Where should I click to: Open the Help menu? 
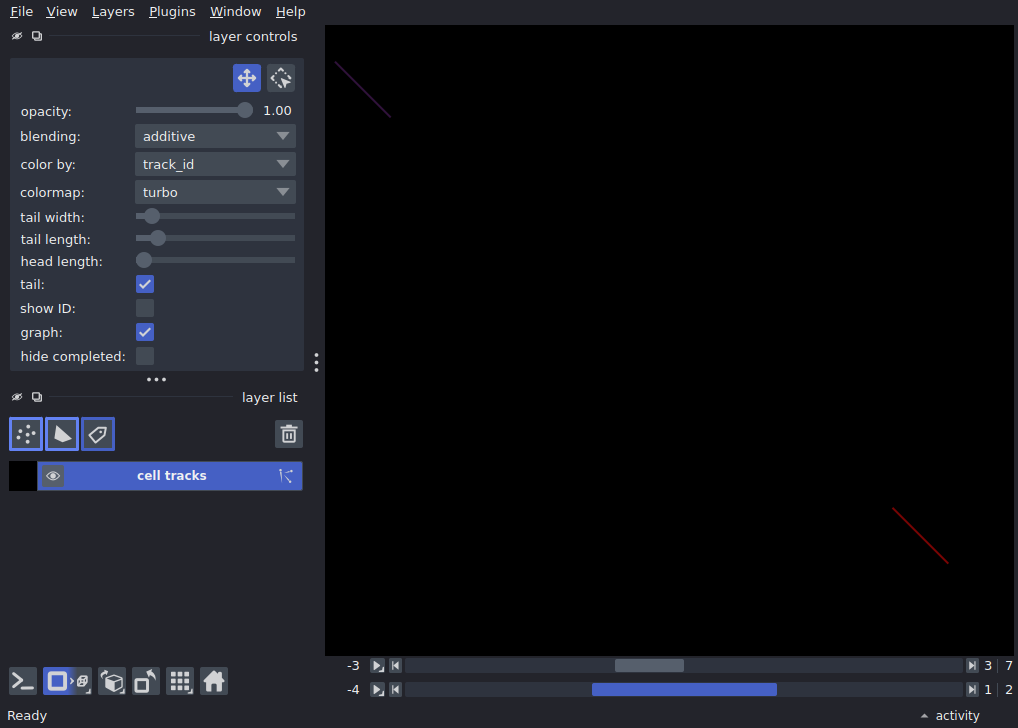(x=290, y=12)
